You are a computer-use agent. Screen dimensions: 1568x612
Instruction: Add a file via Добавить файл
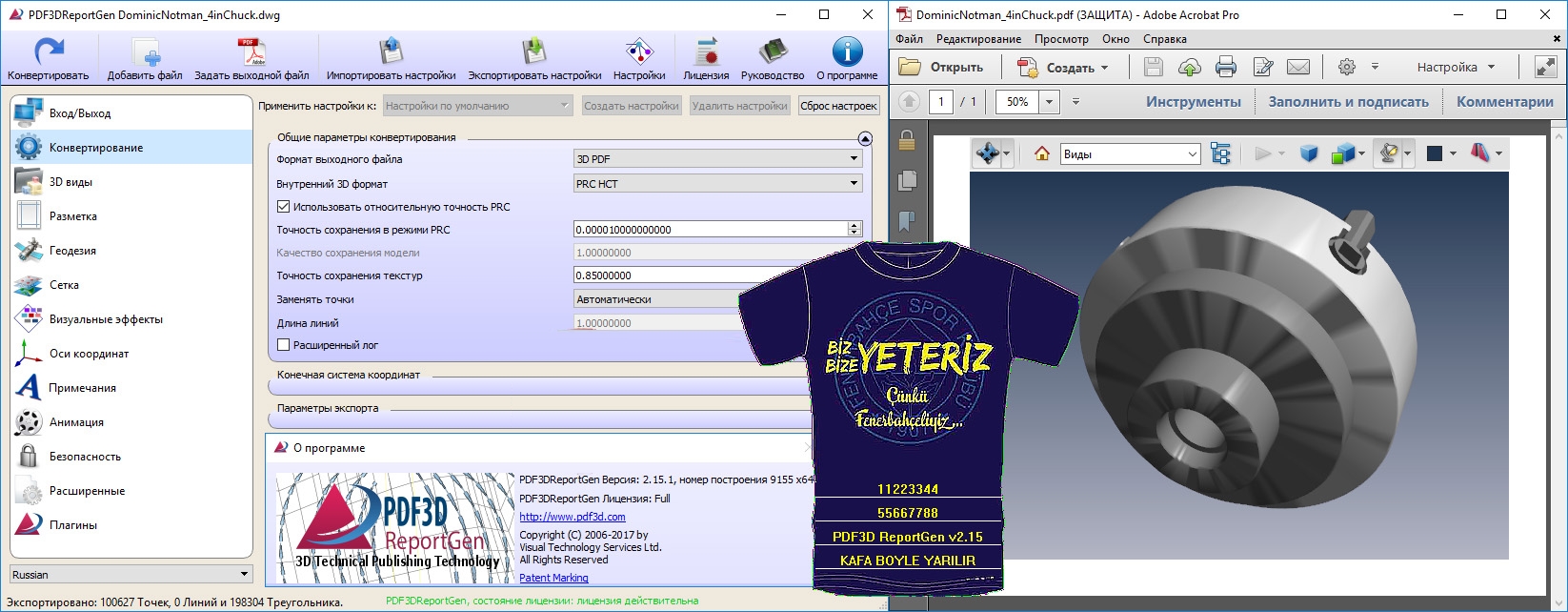click(145, 58)
